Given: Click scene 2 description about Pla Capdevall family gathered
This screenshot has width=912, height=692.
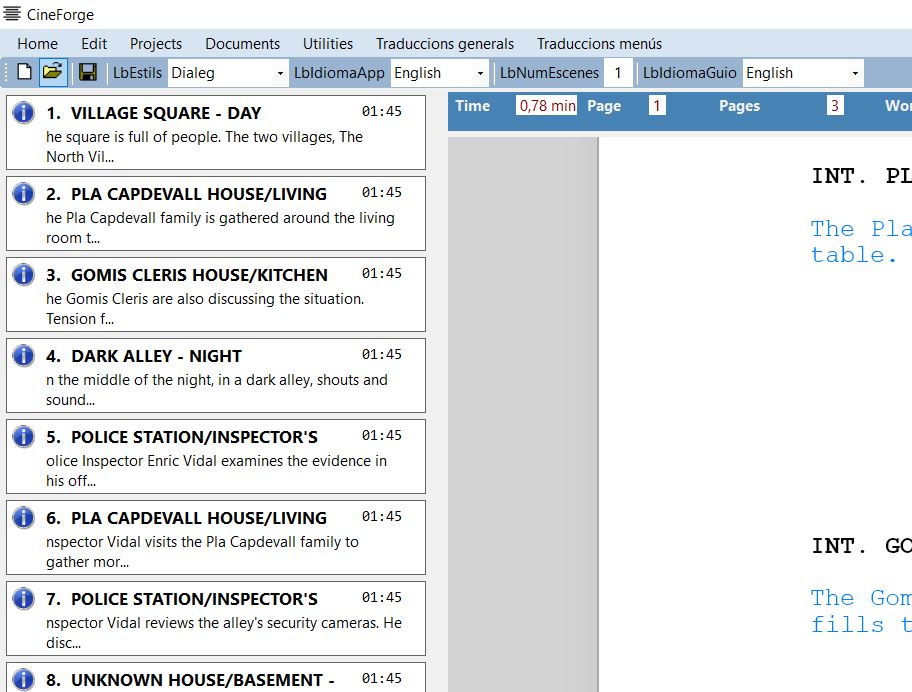Looking at the screenshot, I should coord(220,227).
